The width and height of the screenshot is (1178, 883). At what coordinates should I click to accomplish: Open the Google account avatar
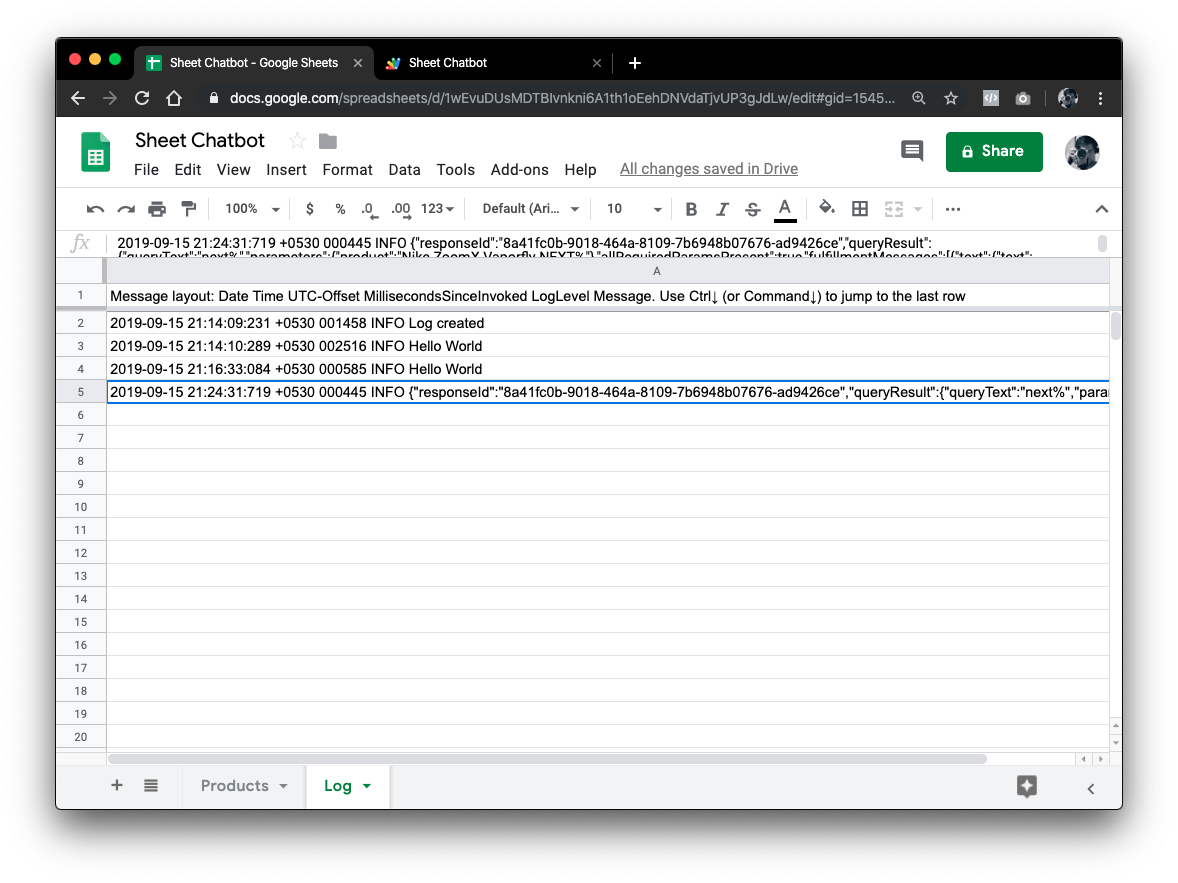(1082, 153)
